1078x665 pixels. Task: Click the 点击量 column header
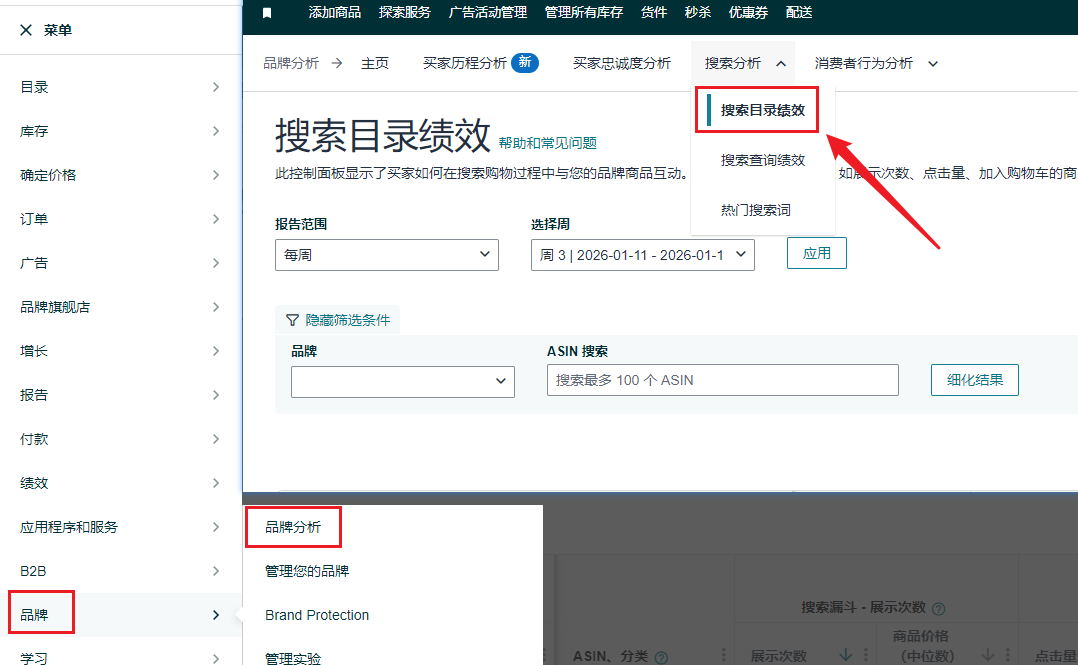point(1056,657)
